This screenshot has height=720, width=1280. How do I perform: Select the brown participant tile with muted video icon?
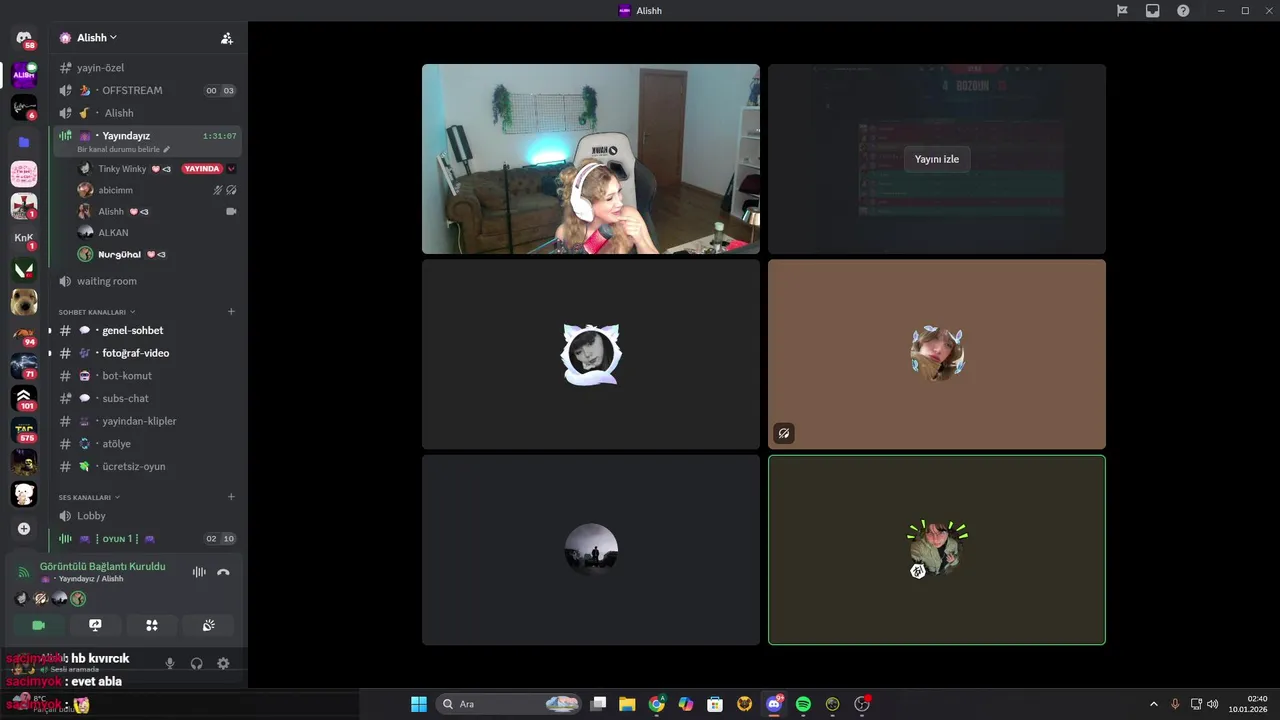coord(937,354)
